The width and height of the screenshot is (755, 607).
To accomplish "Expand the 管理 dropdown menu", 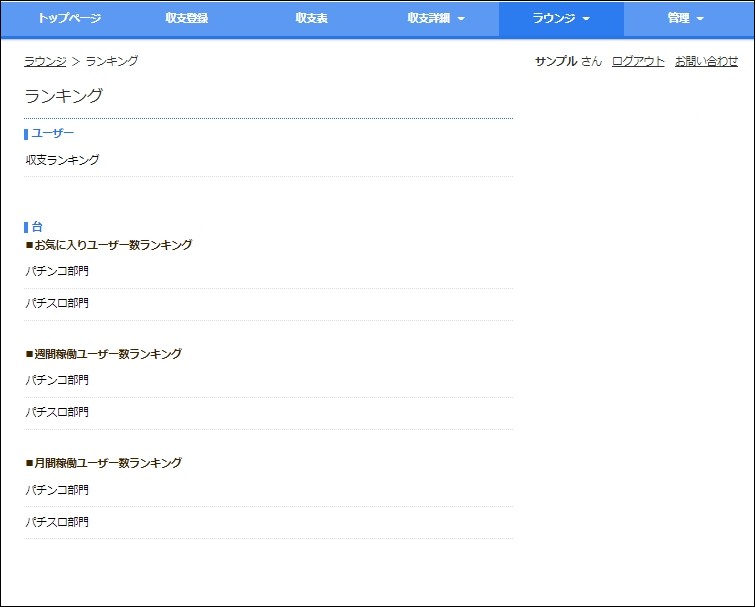I will click(x=686, y=18).
